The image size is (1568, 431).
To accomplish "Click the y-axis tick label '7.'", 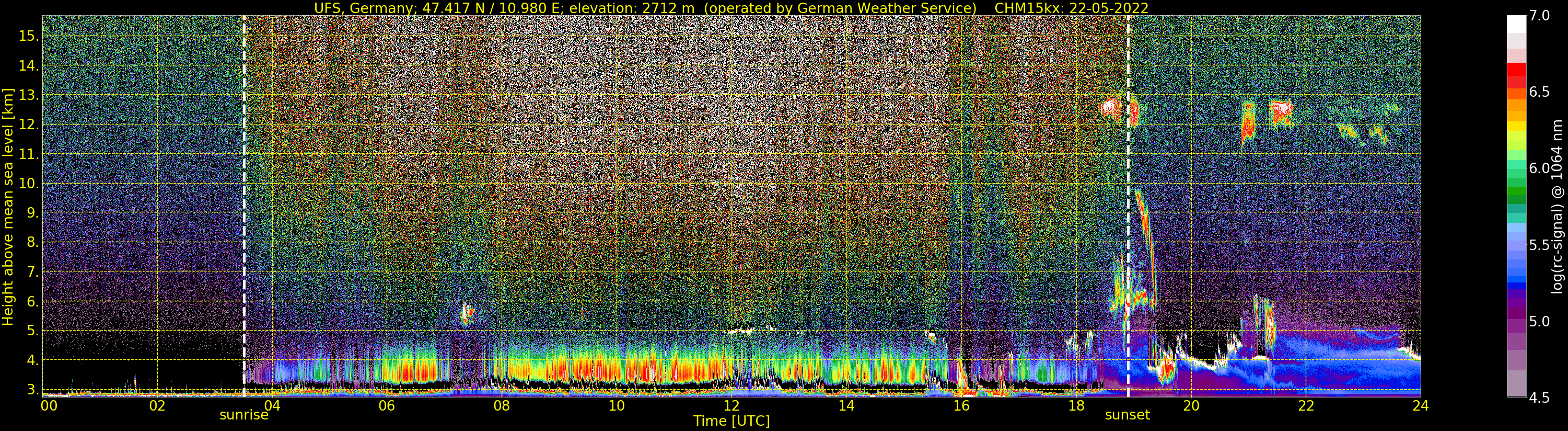I will pyautogui.click(x=32, y=272).
